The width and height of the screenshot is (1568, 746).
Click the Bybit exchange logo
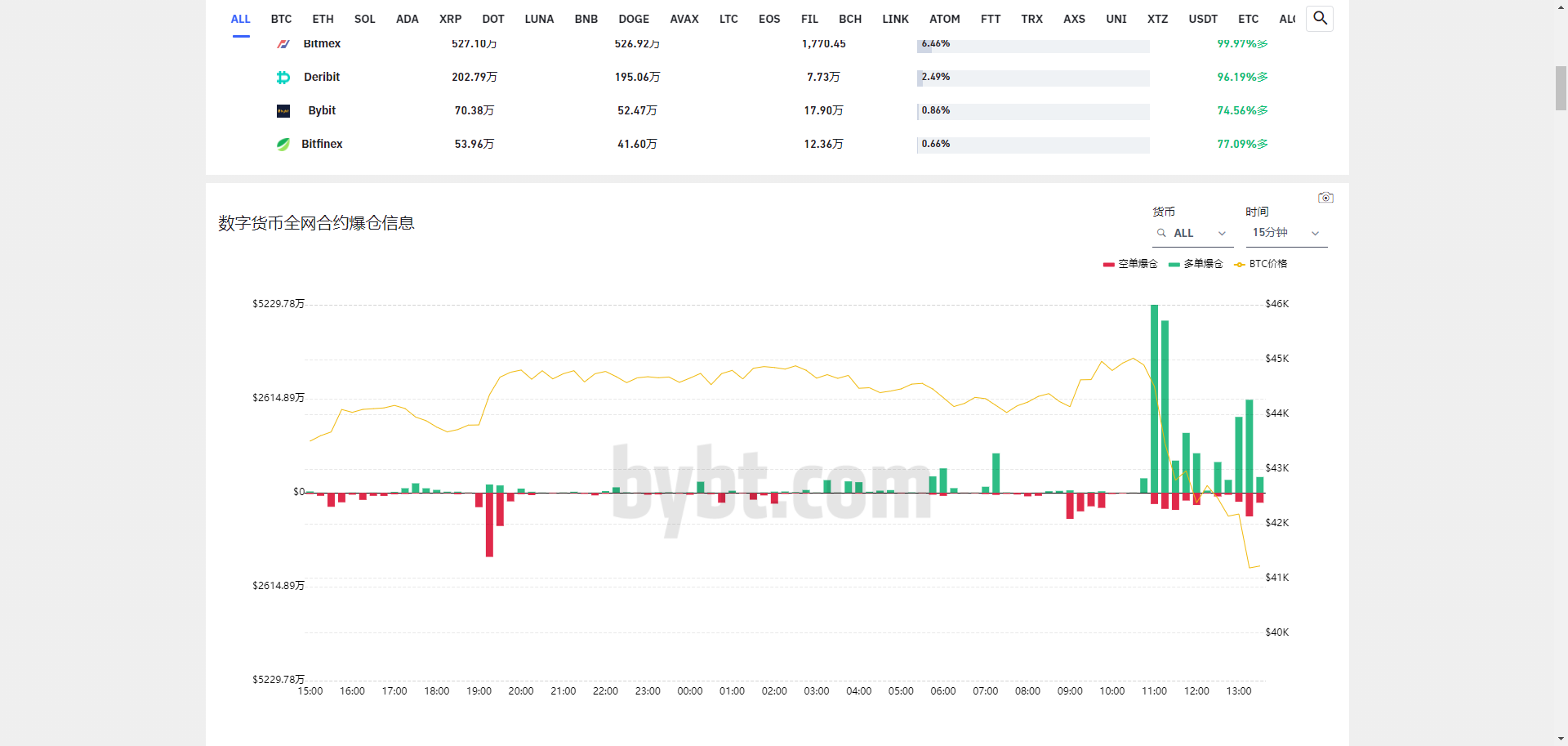pyautogui.click(x=283, y=110)
